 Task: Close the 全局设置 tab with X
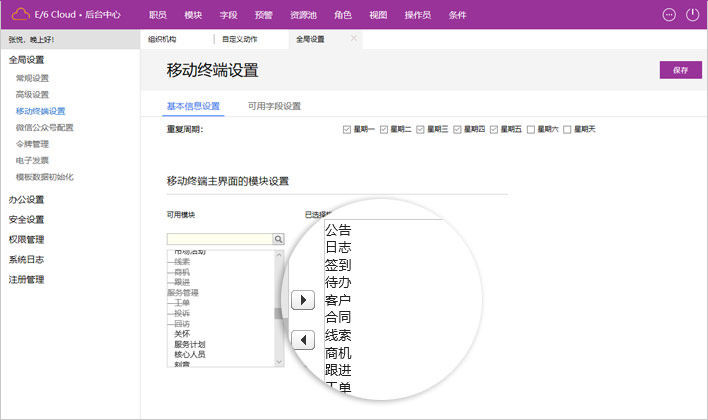pyautogui.click(x=354, y=38)
